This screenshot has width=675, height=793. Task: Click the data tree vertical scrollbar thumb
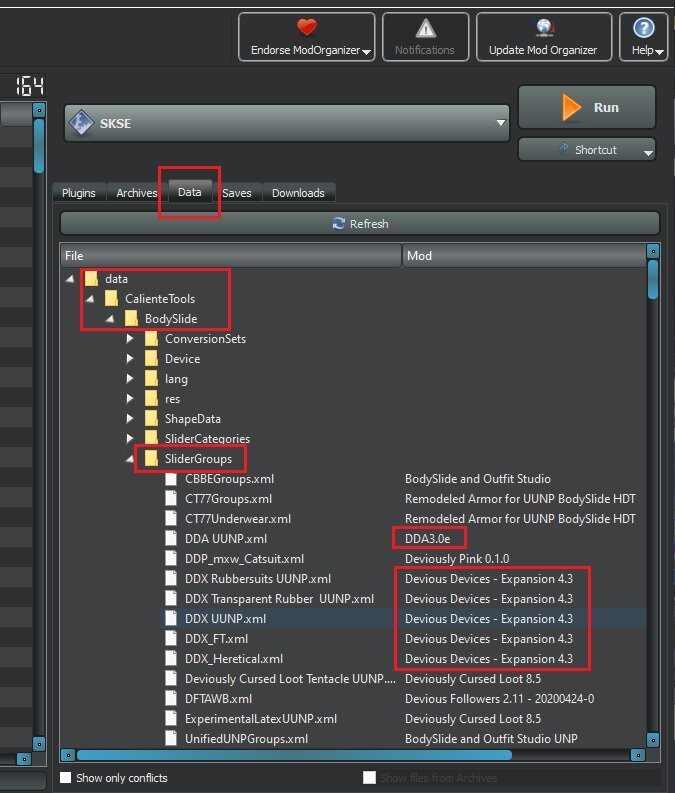coord(653,279)
